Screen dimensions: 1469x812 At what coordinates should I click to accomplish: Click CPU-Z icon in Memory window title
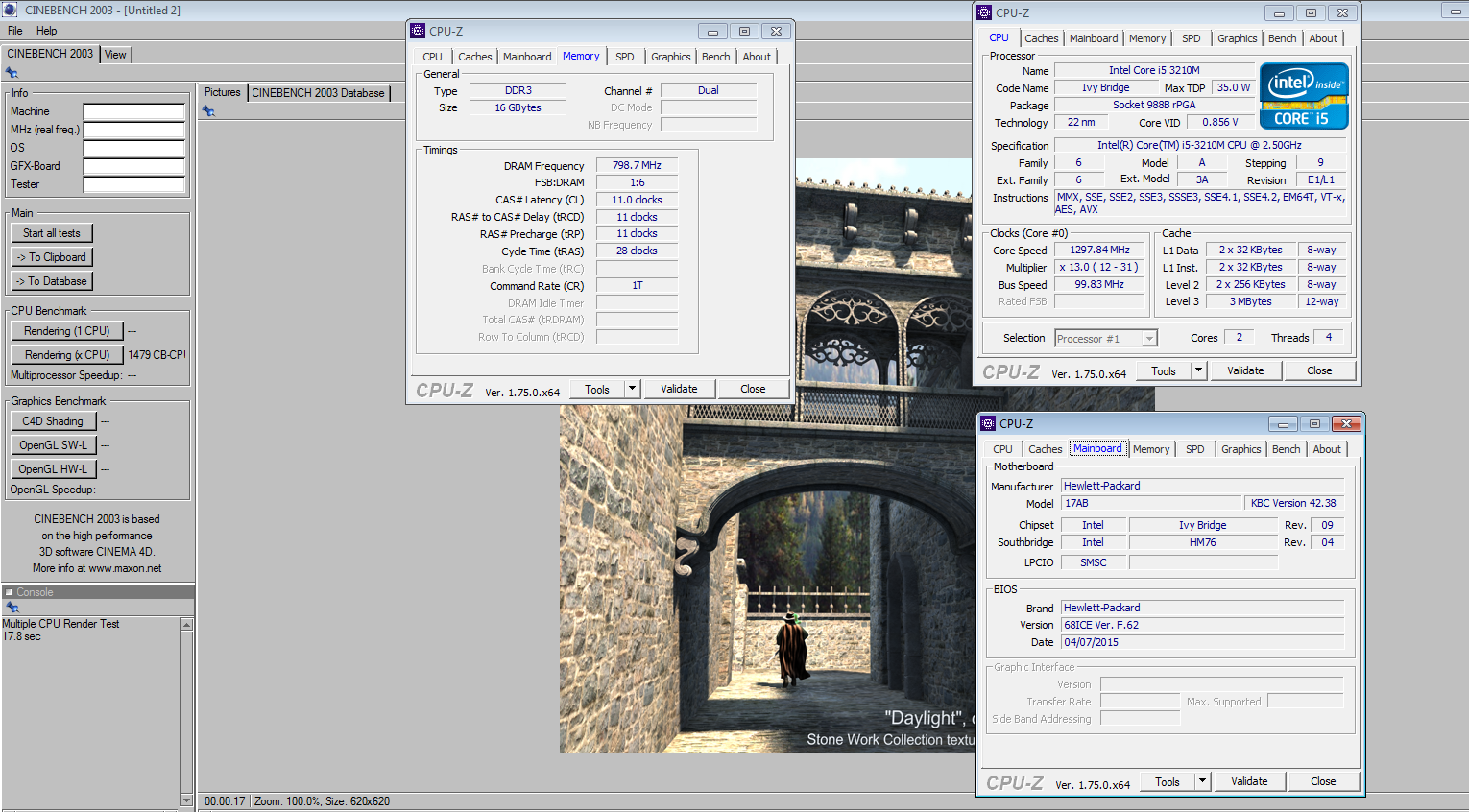pyautogui.click(x=418, y=31)
